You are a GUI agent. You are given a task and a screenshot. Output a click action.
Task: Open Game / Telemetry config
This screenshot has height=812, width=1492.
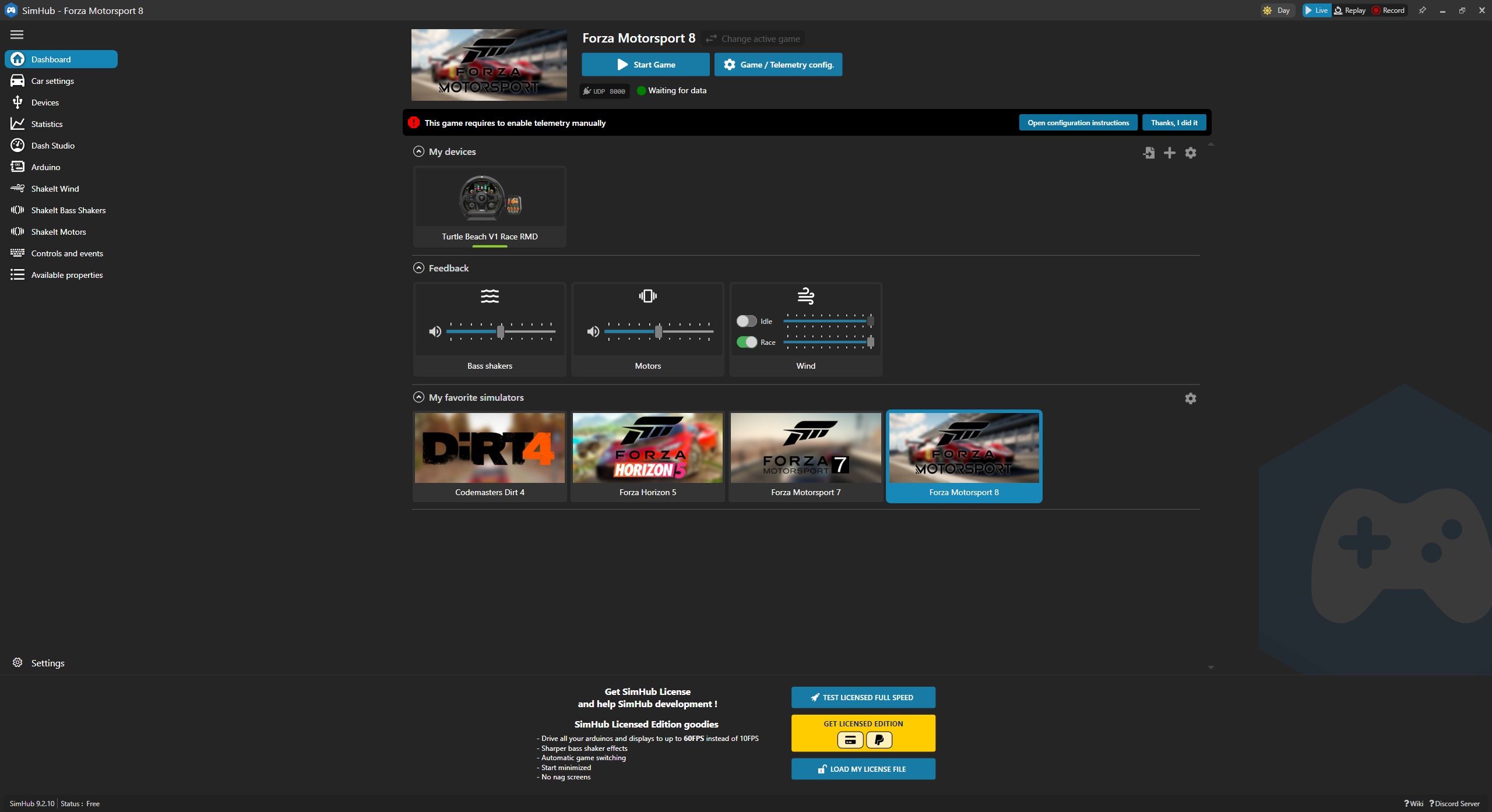[778, 65]
